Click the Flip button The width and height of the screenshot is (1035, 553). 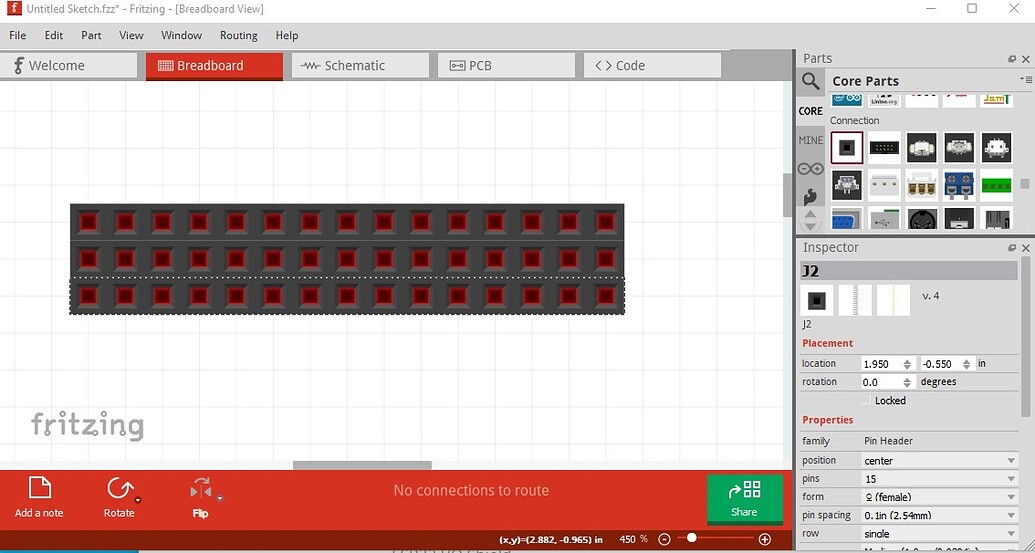(200, 498)
